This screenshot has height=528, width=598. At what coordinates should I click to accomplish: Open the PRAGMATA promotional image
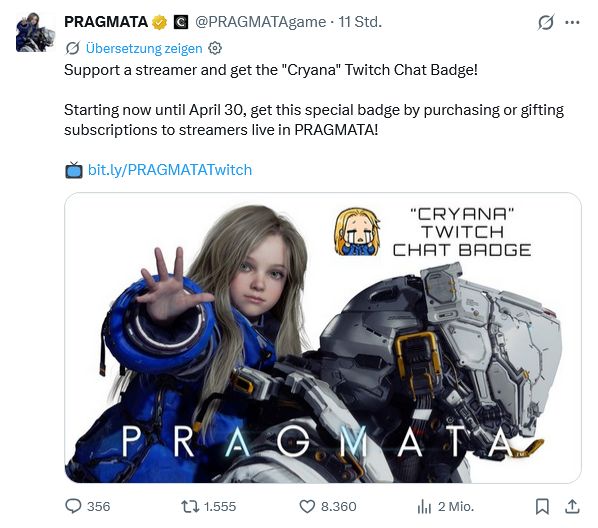[x=323, y=338]
